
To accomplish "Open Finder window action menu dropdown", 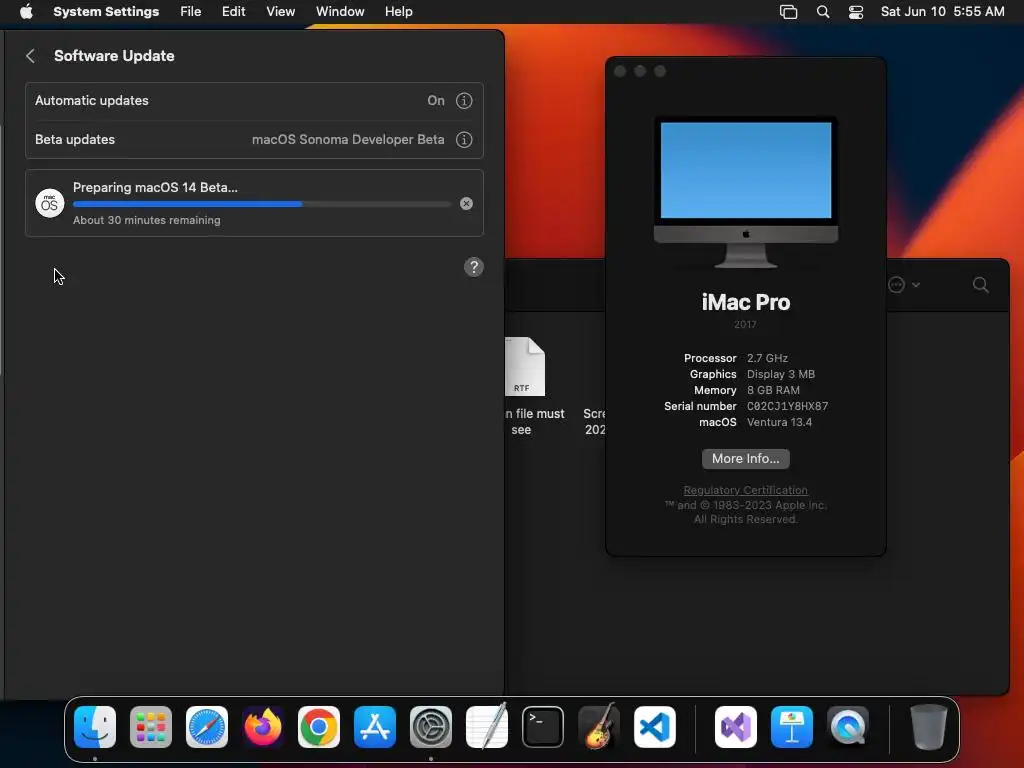I will 904,285.
